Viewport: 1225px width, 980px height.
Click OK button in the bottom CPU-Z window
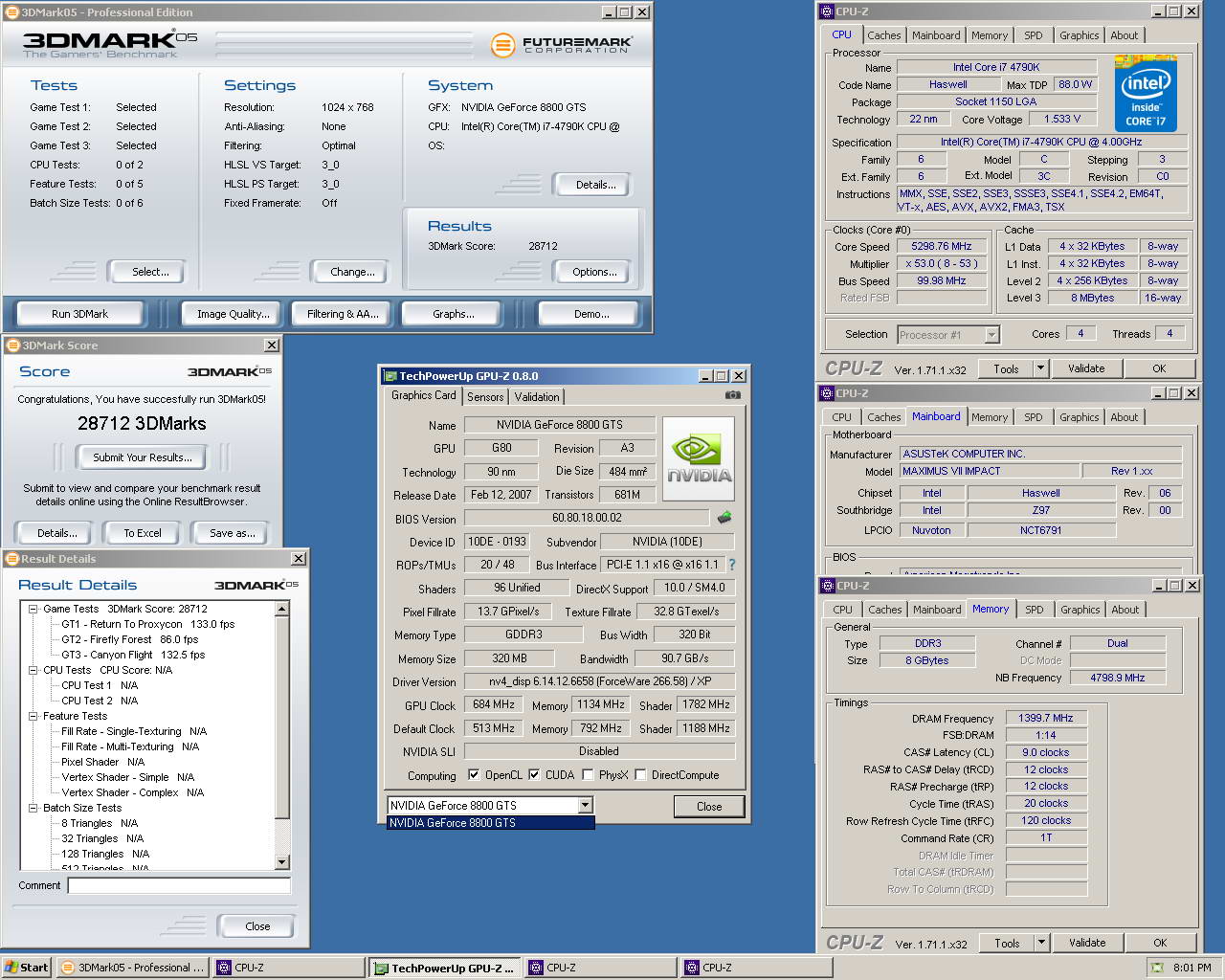(x=1160, y=943)
